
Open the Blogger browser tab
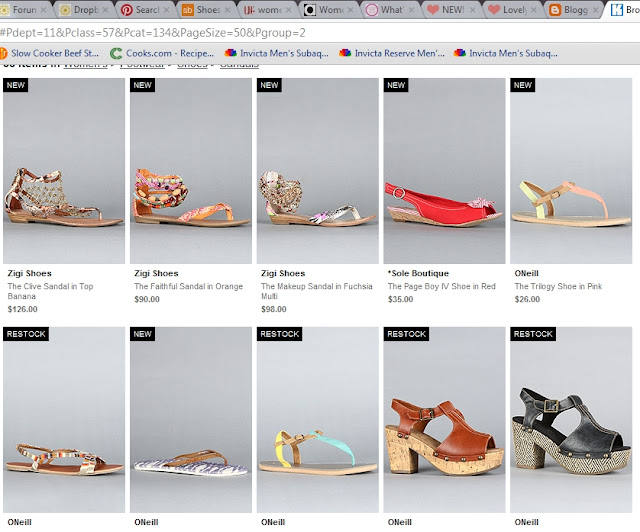(x=575, y=9)
